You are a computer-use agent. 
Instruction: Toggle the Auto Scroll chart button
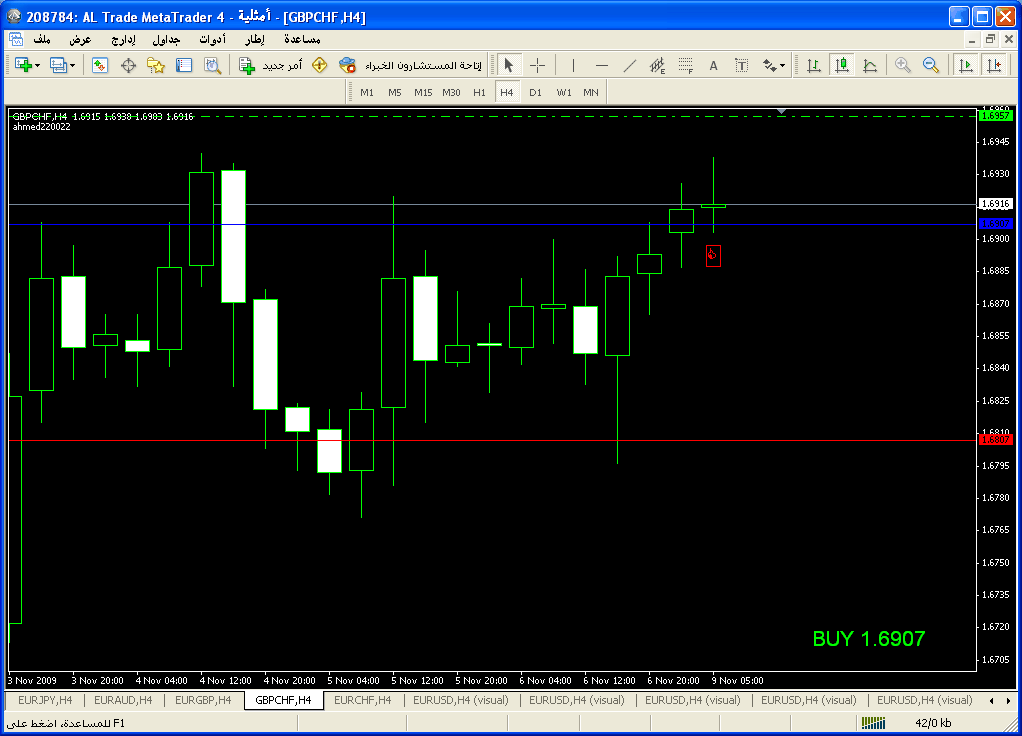tap(966, 65)
